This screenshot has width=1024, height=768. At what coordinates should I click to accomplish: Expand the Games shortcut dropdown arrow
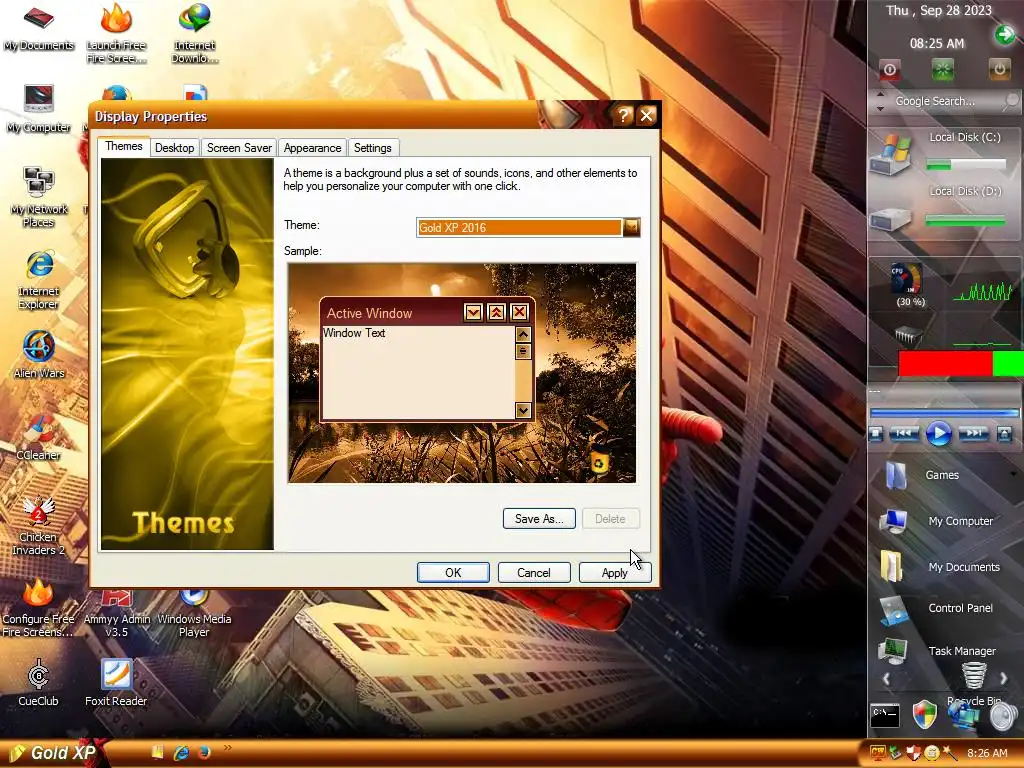[1014, 475]
